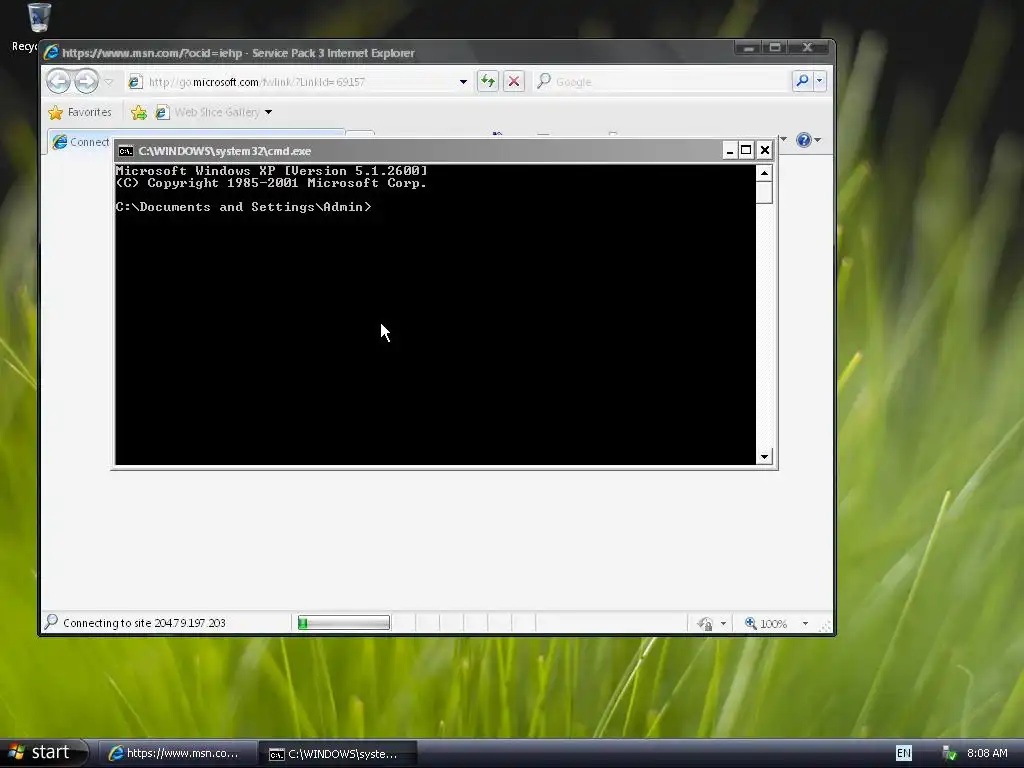Open the recent pages dropdown arrow
This screenshot has height=768, width=1024.
point(109,82)
